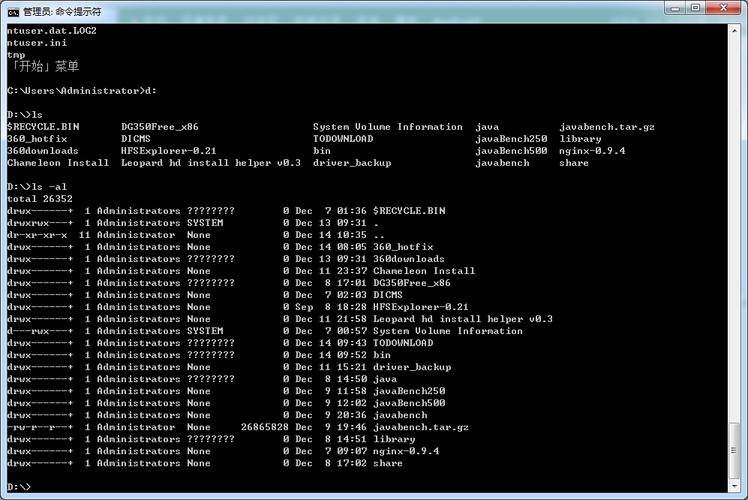Click 'library' in the ls -al listing
Image resolution: width=748 pixels, height=500 pixels.
pyautogui.click(x=394, y=439)
